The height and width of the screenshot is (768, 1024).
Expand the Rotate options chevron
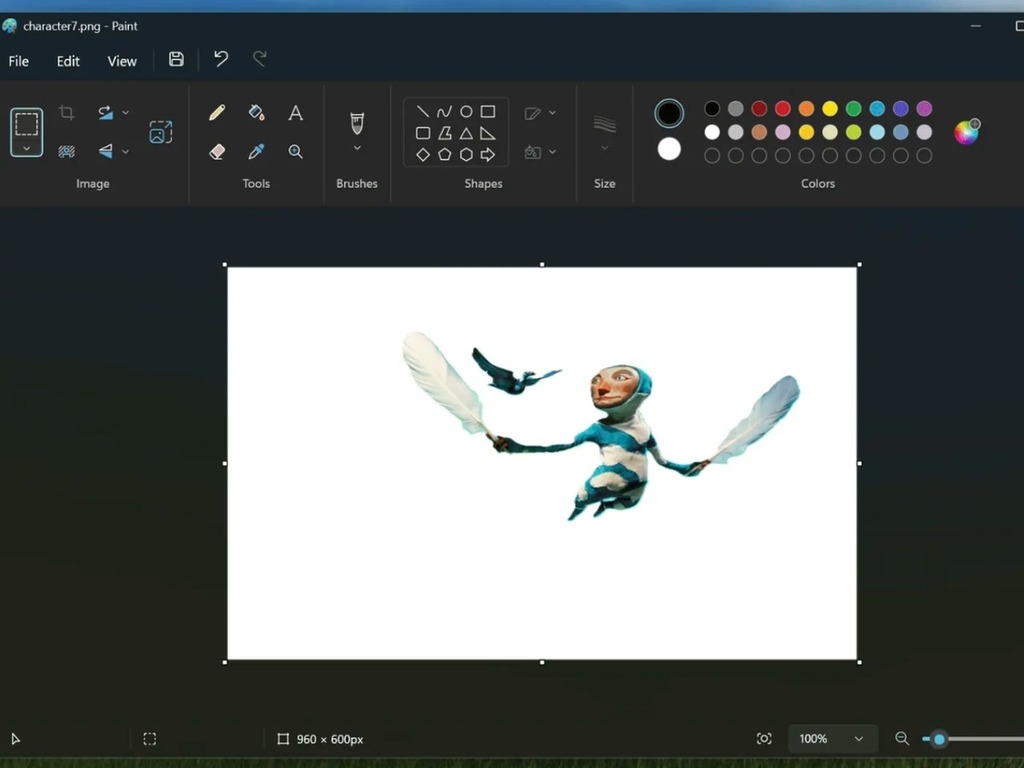(x=125, y=112)
